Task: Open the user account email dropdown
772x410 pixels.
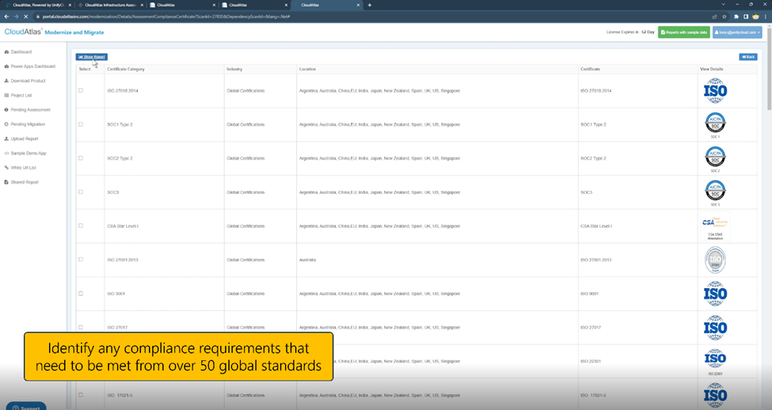Action: [737, 32]
